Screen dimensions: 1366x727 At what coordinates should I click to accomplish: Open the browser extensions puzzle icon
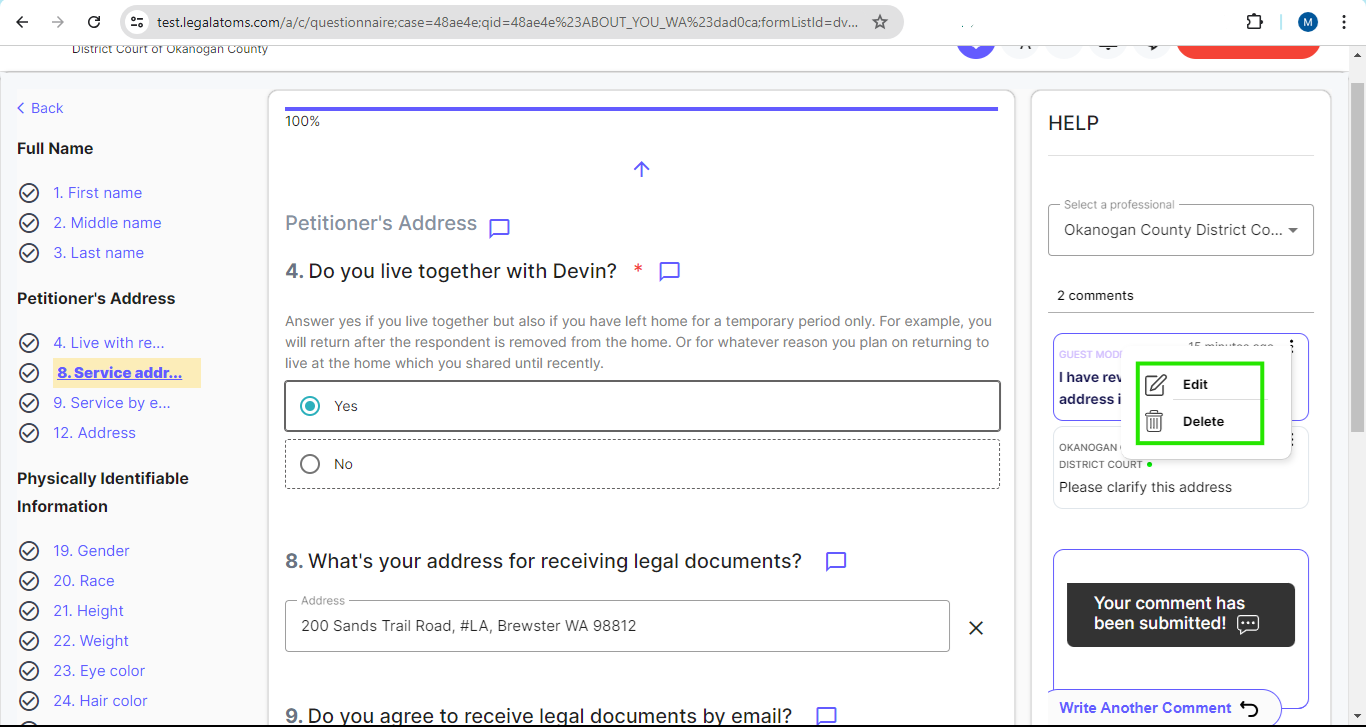pyautogui.click(x=1254, y=21)
